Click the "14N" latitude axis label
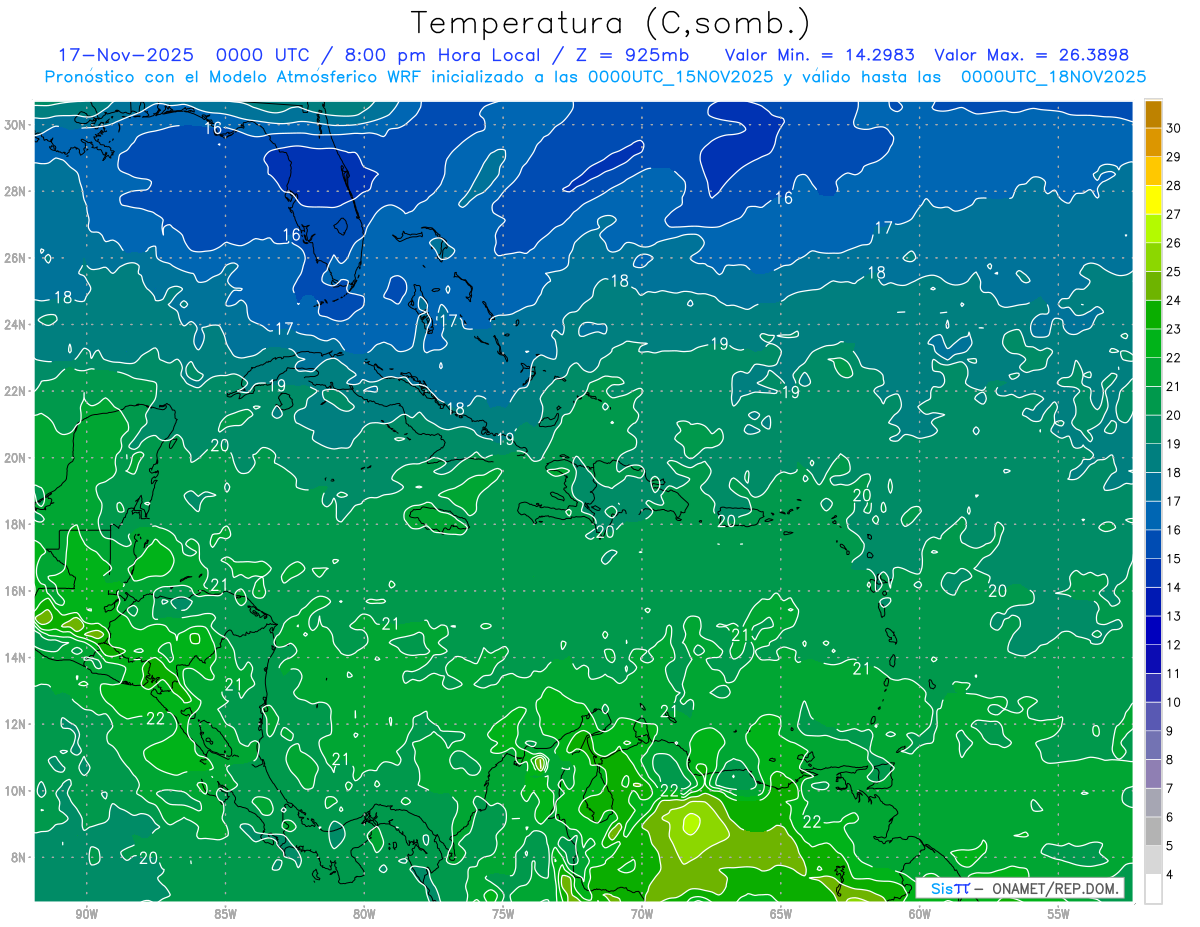The width and height of the screenshot is (1200, 927). 15,657
